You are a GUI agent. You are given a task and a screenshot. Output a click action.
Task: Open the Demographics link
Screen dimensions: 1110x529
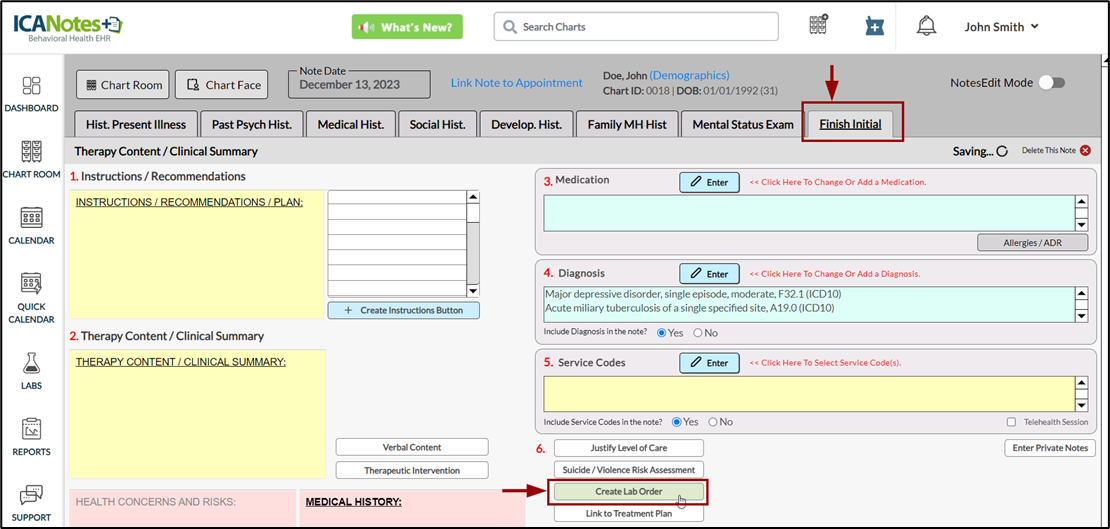click(x=690, y=75)
